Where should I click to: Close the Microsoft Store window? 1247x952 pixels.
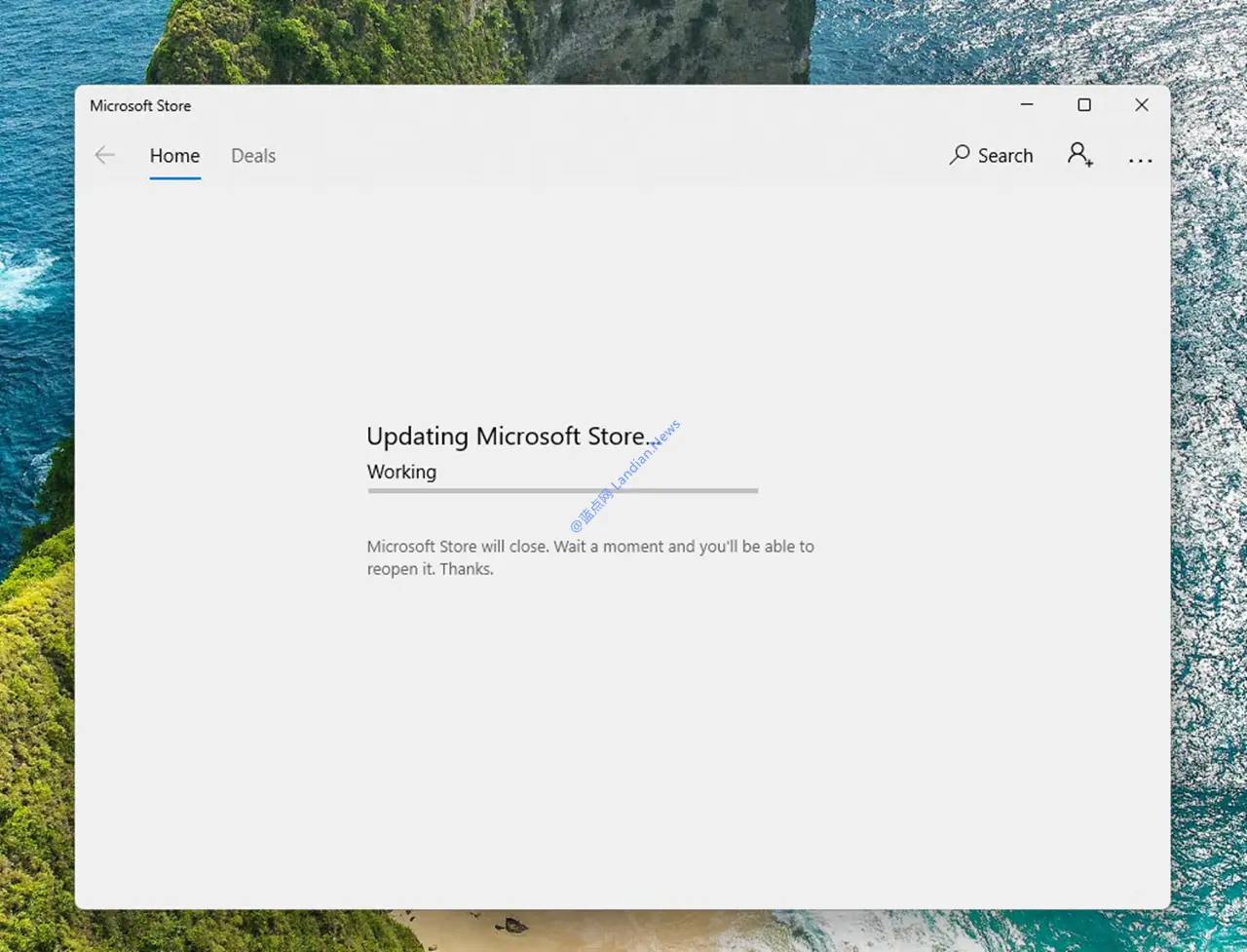[x=1141, y=104]
